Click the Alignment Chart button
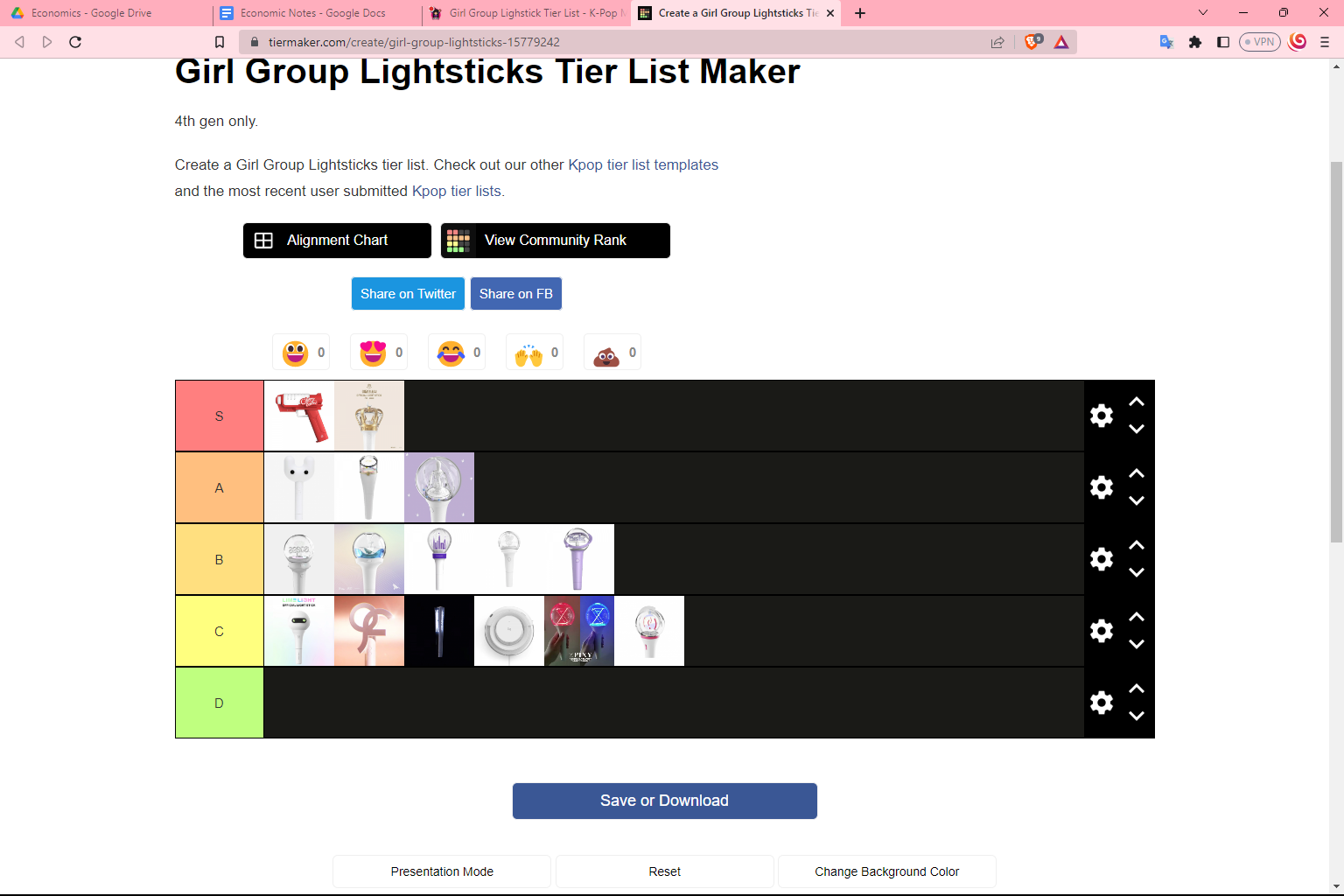Screen dimensions: 1344x896 click(x=337, y=241)
